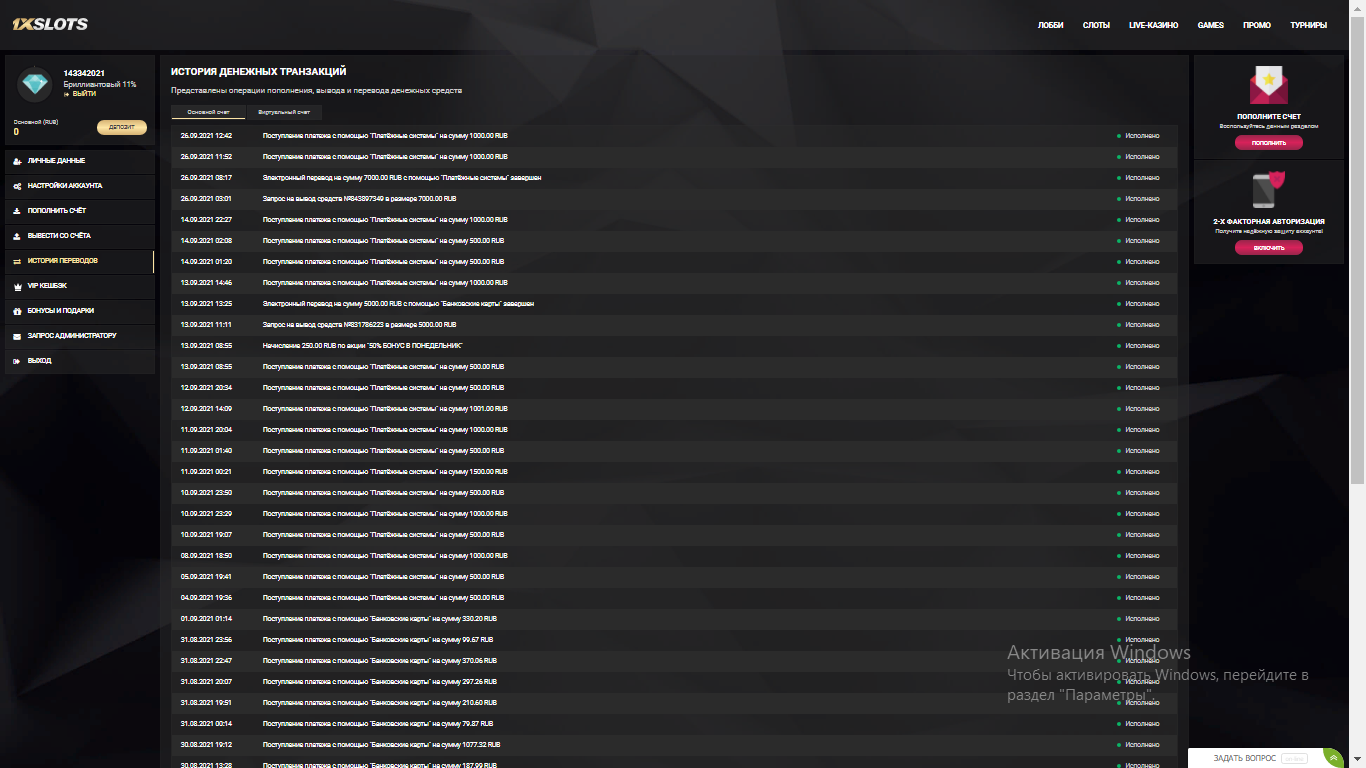This screenshot has height=768, width=1366.
Task: Click the page scrollbar down arrow
Action: tap(1358, 761)
